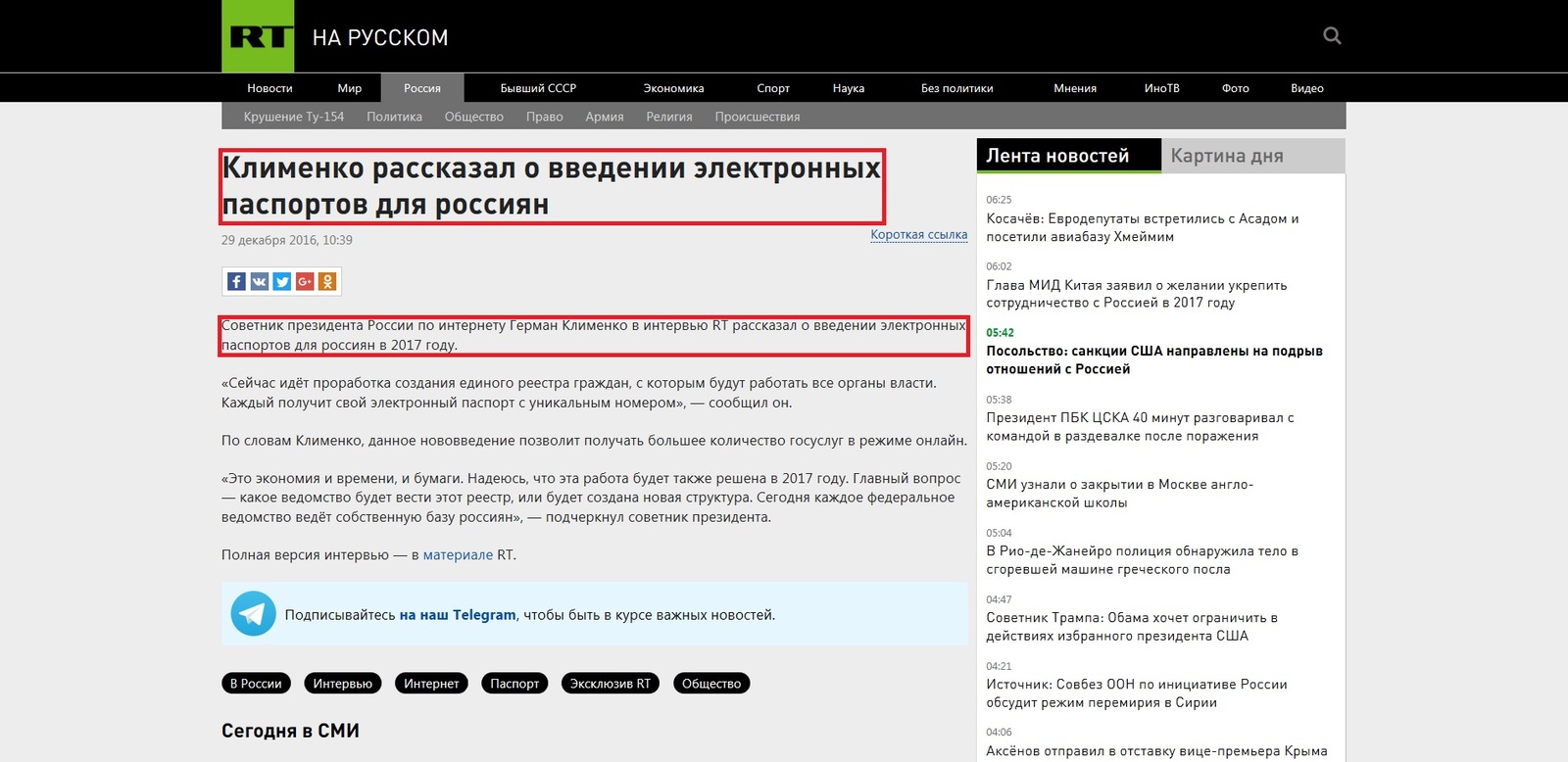Open Без политики section
This screenshot has width=1568, height=762.
(956, 88)
